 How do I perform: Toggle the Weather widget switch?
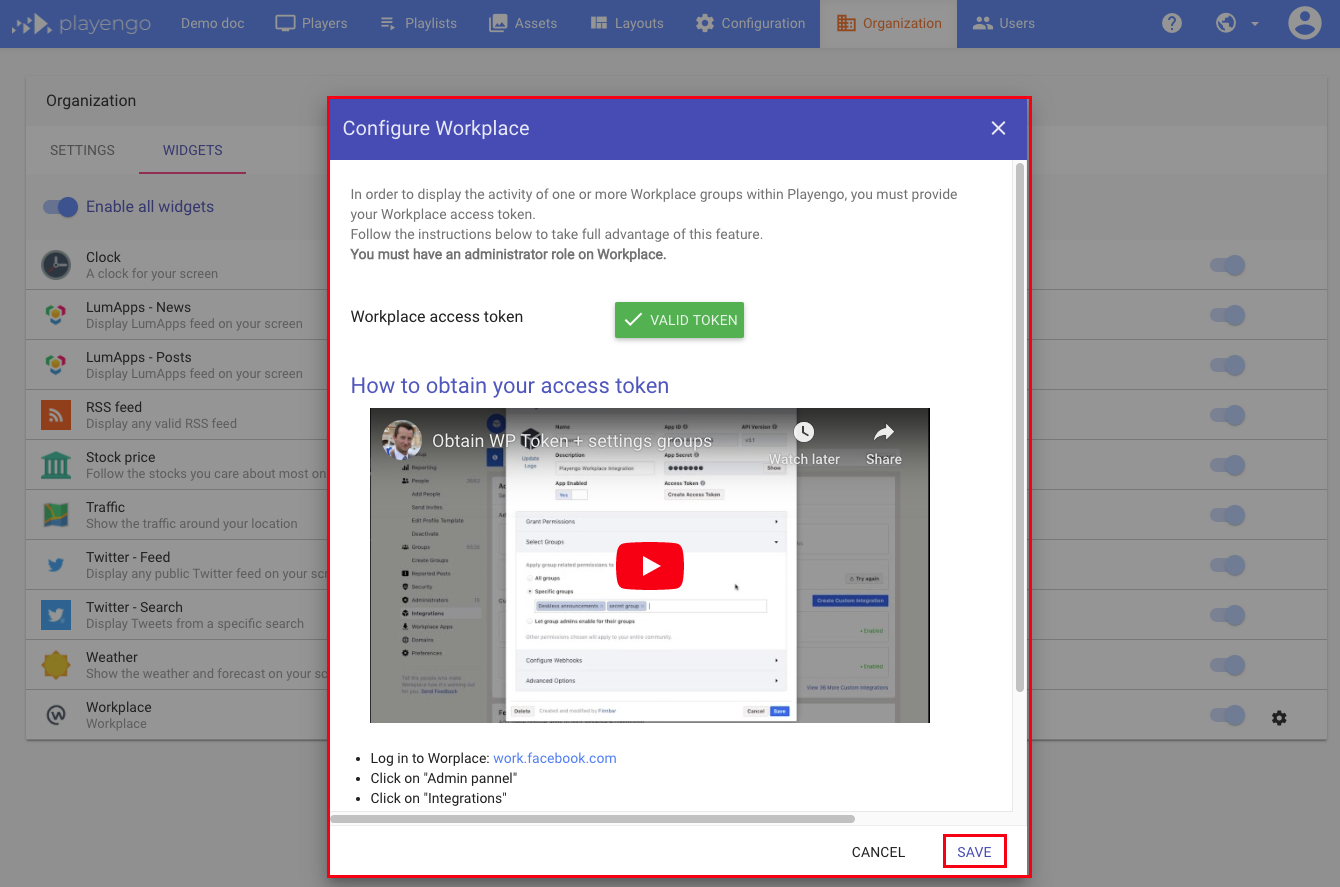[1228, 665]
